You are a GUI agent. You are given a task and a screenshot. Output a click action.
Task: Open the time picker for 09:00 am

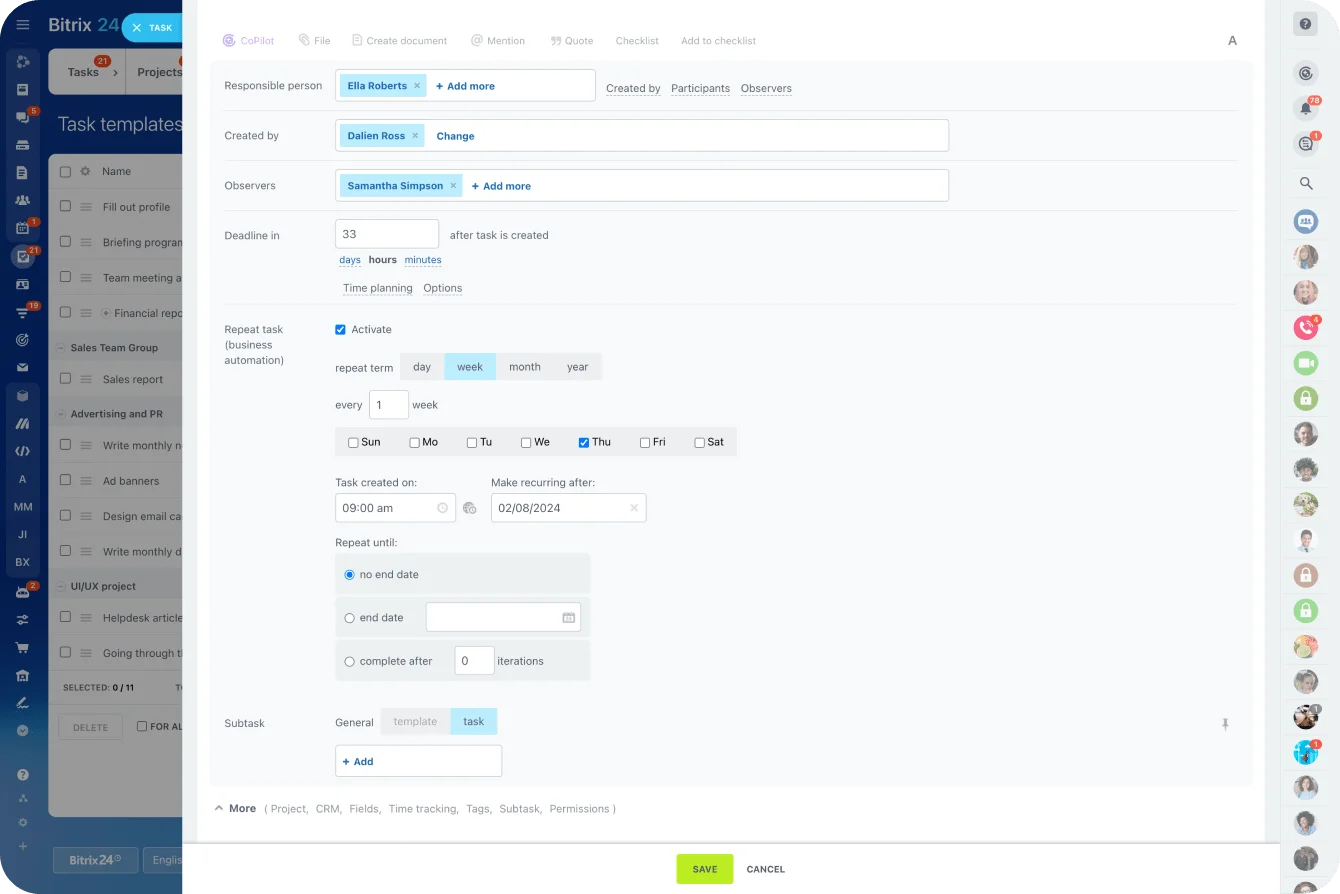pos(445,508)
